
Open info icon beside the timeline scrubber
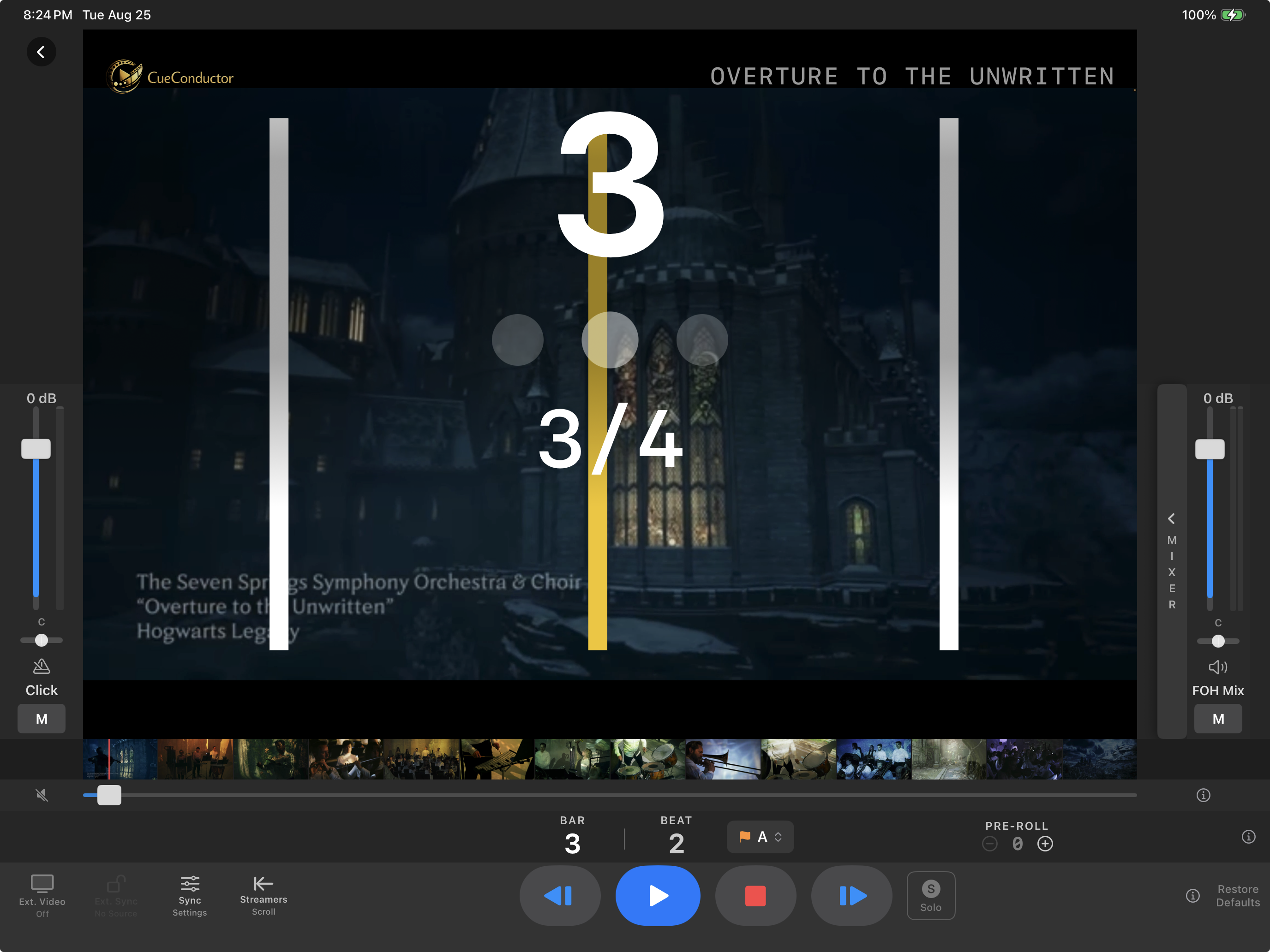(1203, 795)
